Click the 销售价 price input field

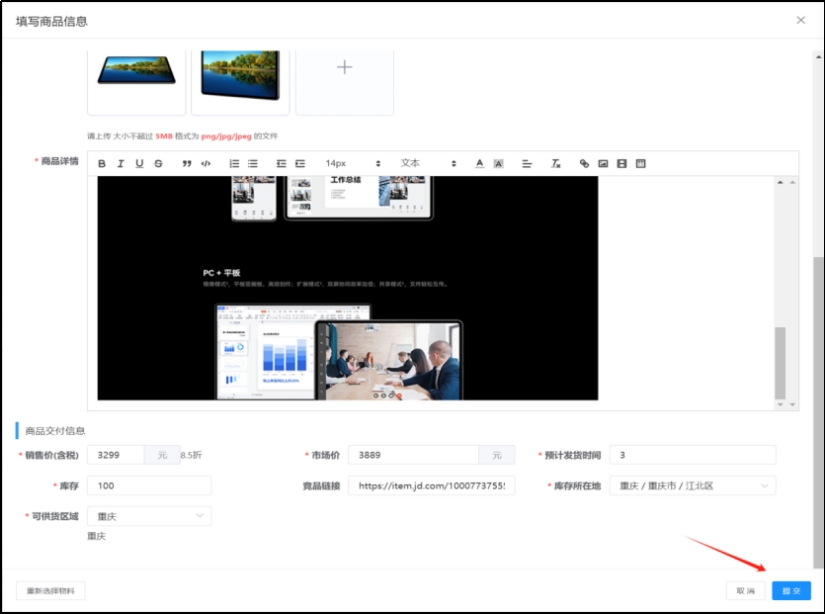coord(116,456)
